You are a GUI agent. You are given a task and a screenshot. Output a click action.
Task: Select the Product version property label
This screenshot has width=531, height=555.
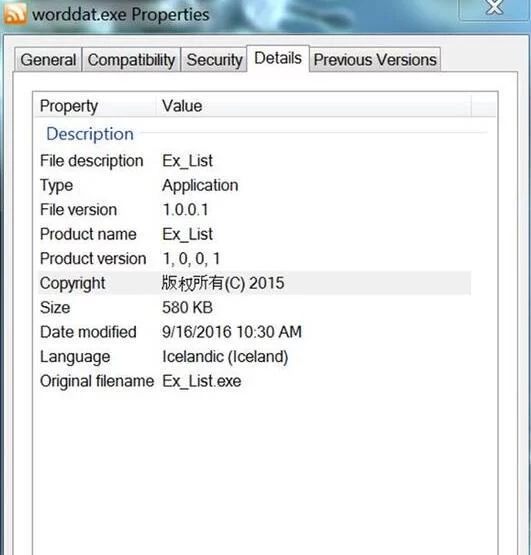(93, 258)
